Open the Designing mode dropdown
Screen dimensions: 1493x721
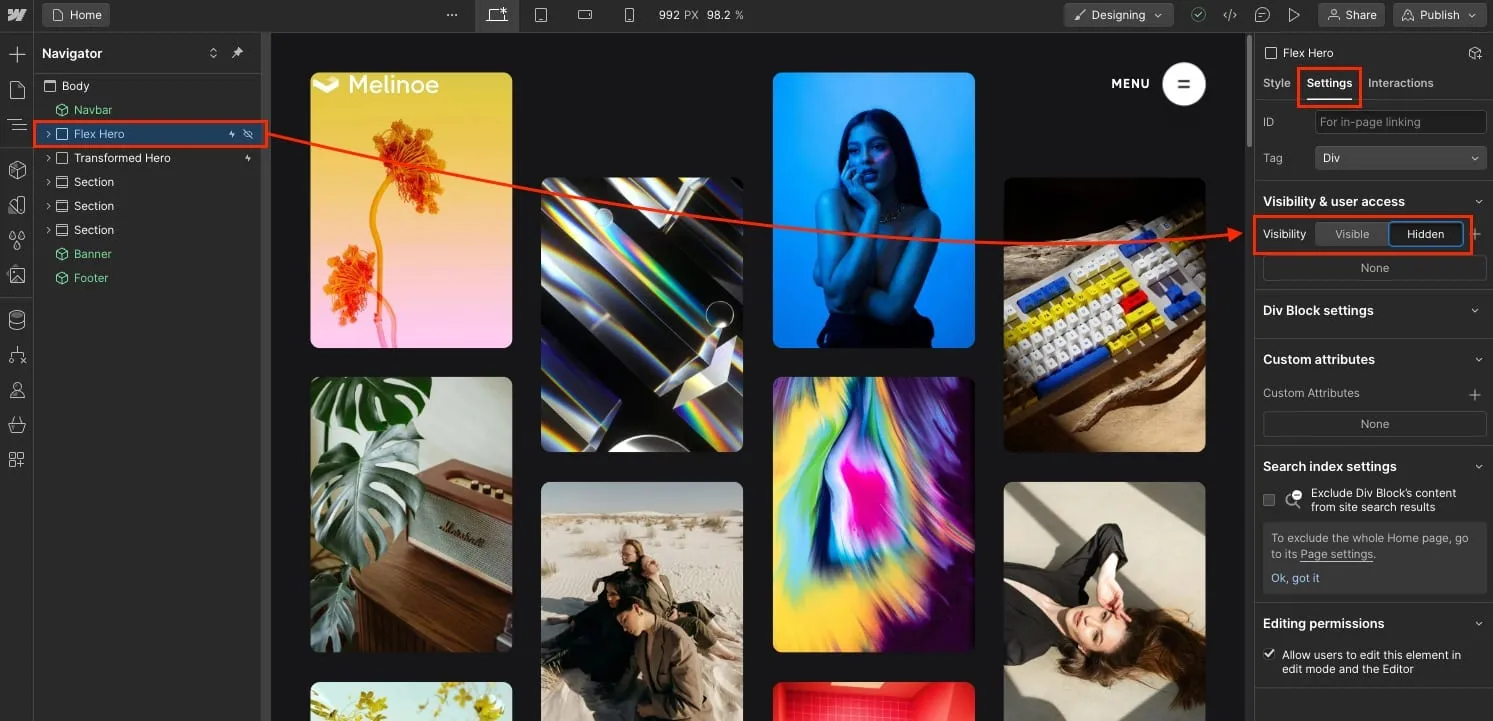coord(1118,15)
